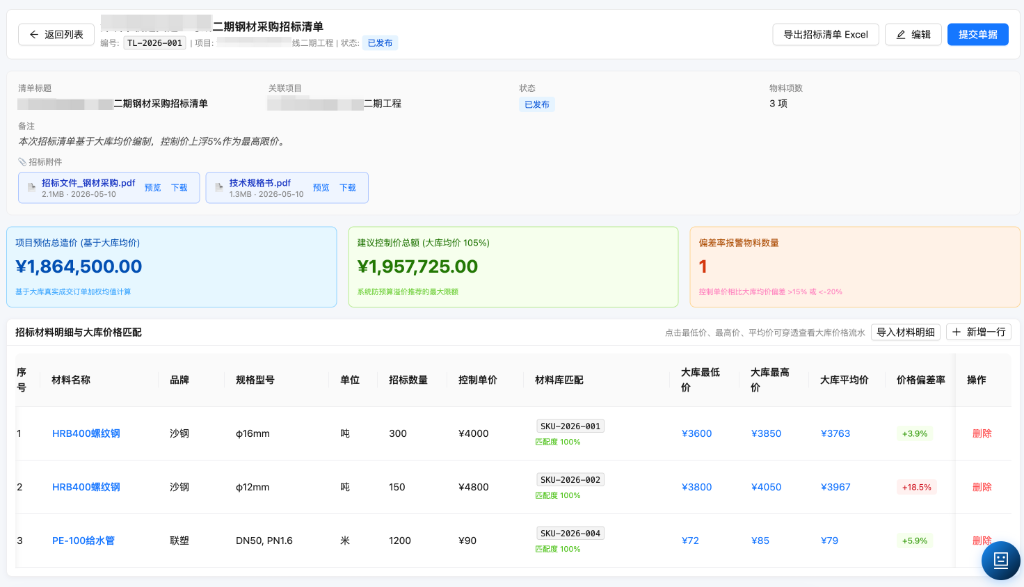The width and height of the screenshot is (1024, 587).
Task: Click the 偏差率报警物料数量 card
Action: tap(855, 267)
